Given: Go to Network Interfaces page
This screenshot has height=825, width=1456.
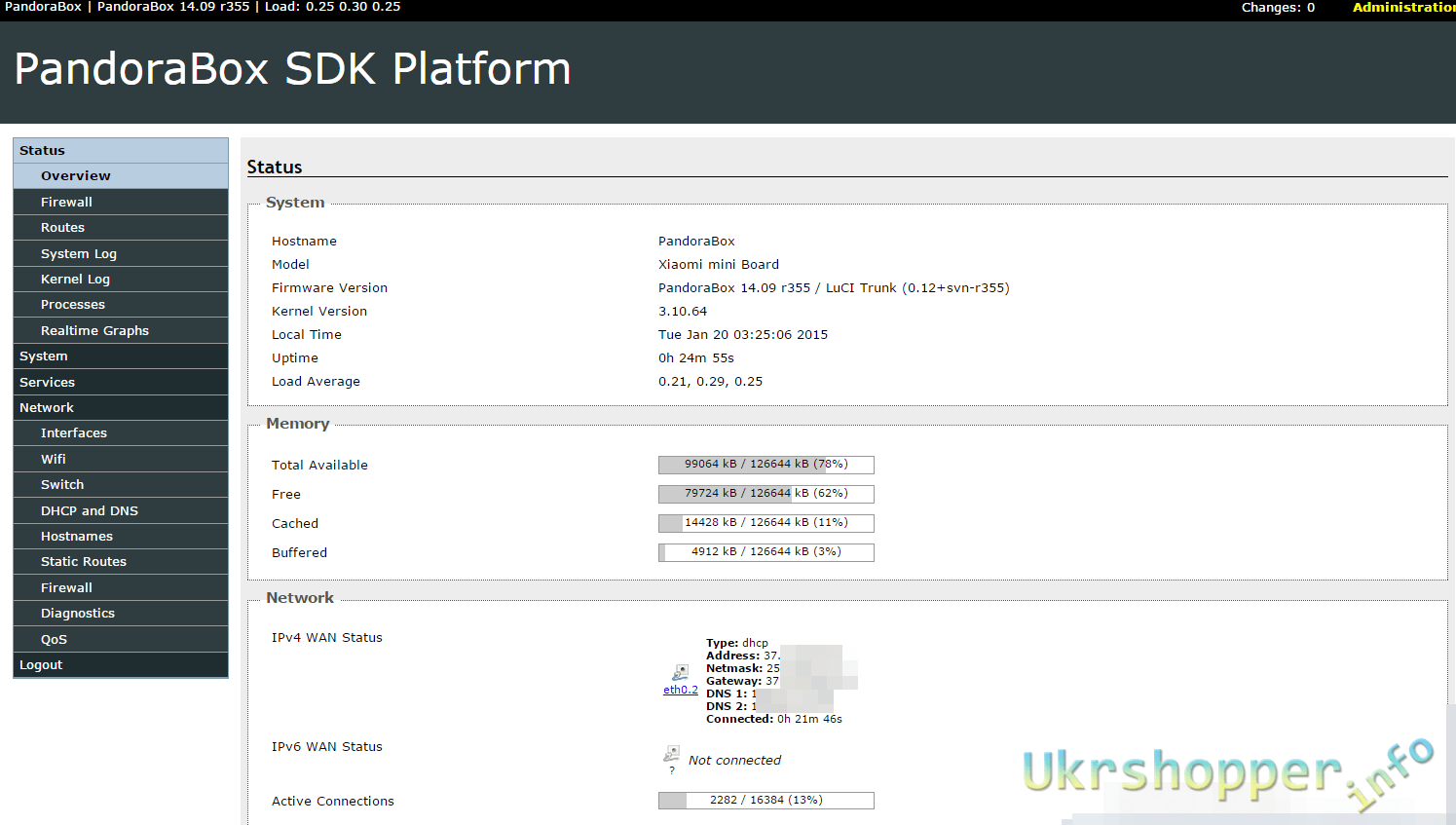Looking at the screenshot, I should [121, 433].
